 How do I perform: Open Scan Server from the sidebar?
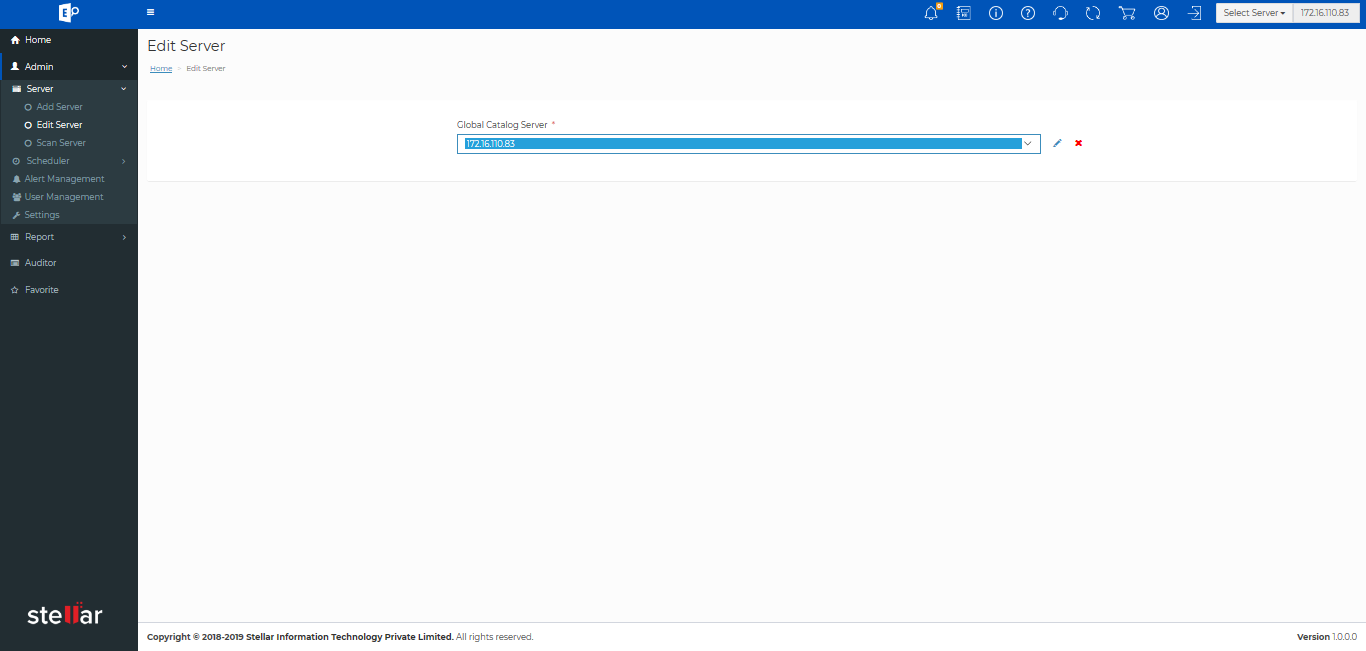click(60, 143)
